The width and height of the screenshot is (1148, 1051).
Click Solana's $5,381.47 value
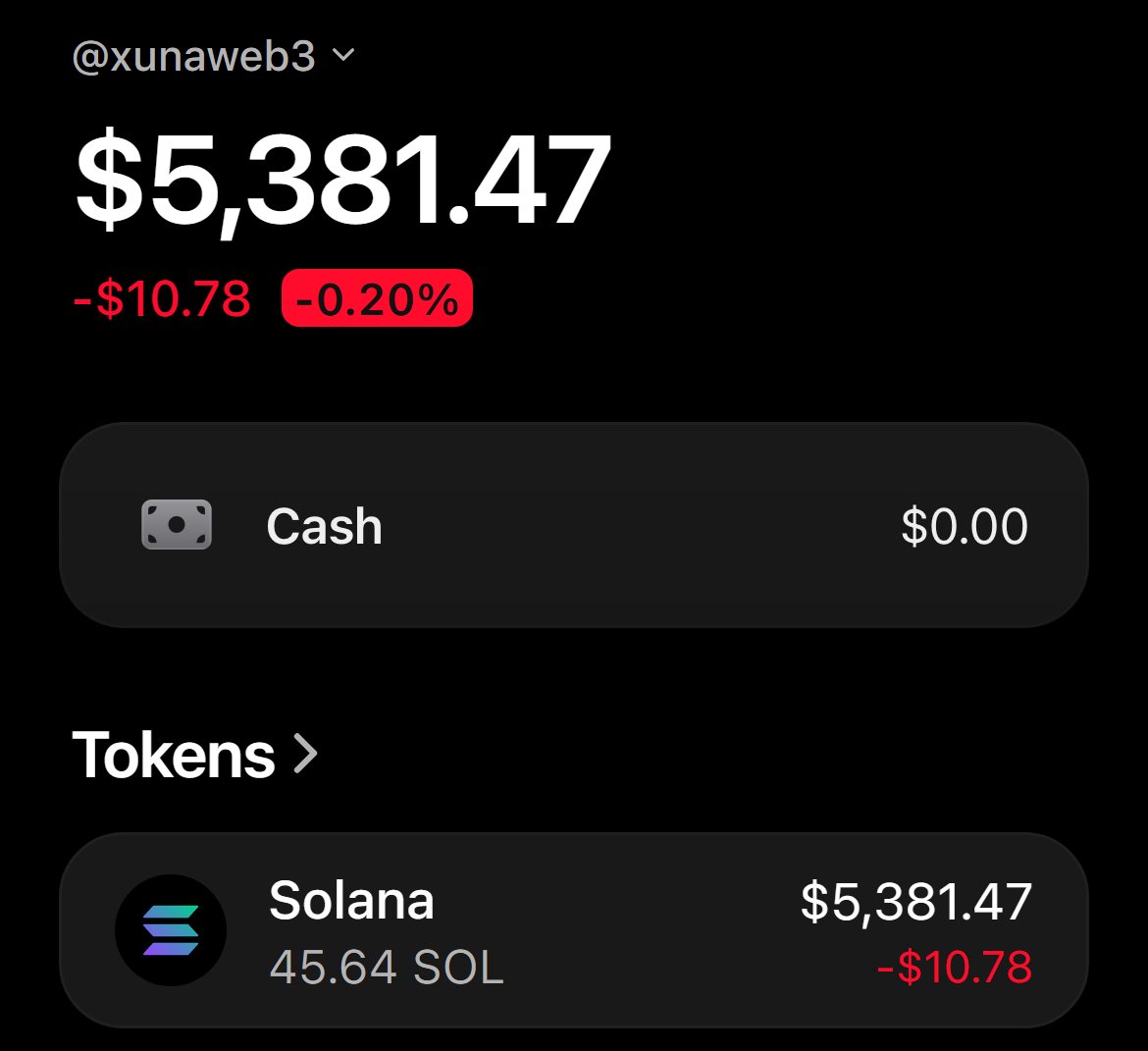pyautogui.click(x=915, y=902)
